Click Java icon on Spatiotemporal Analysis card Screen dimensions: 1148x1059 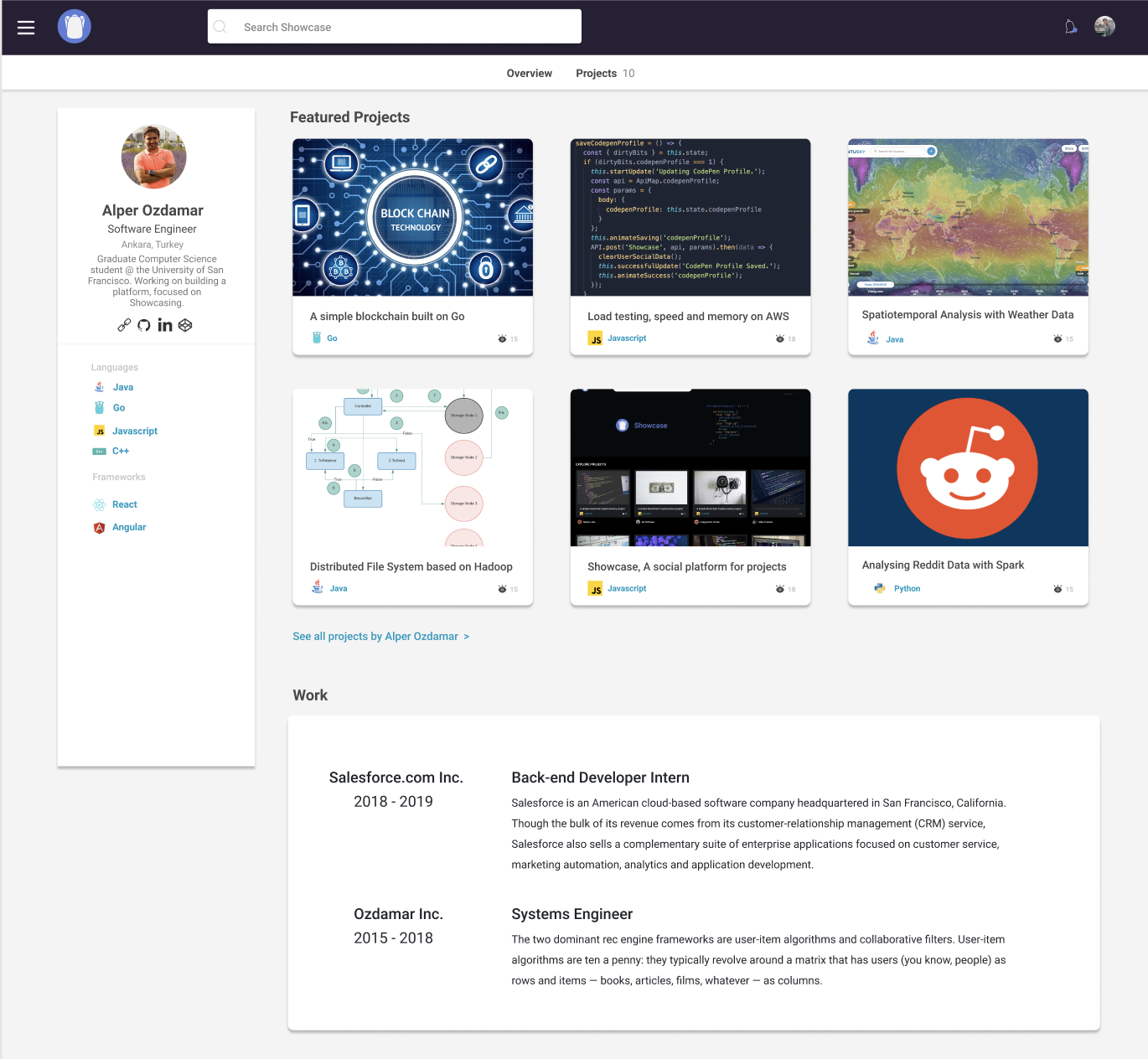pyautogui.click(x=873, y=338)
